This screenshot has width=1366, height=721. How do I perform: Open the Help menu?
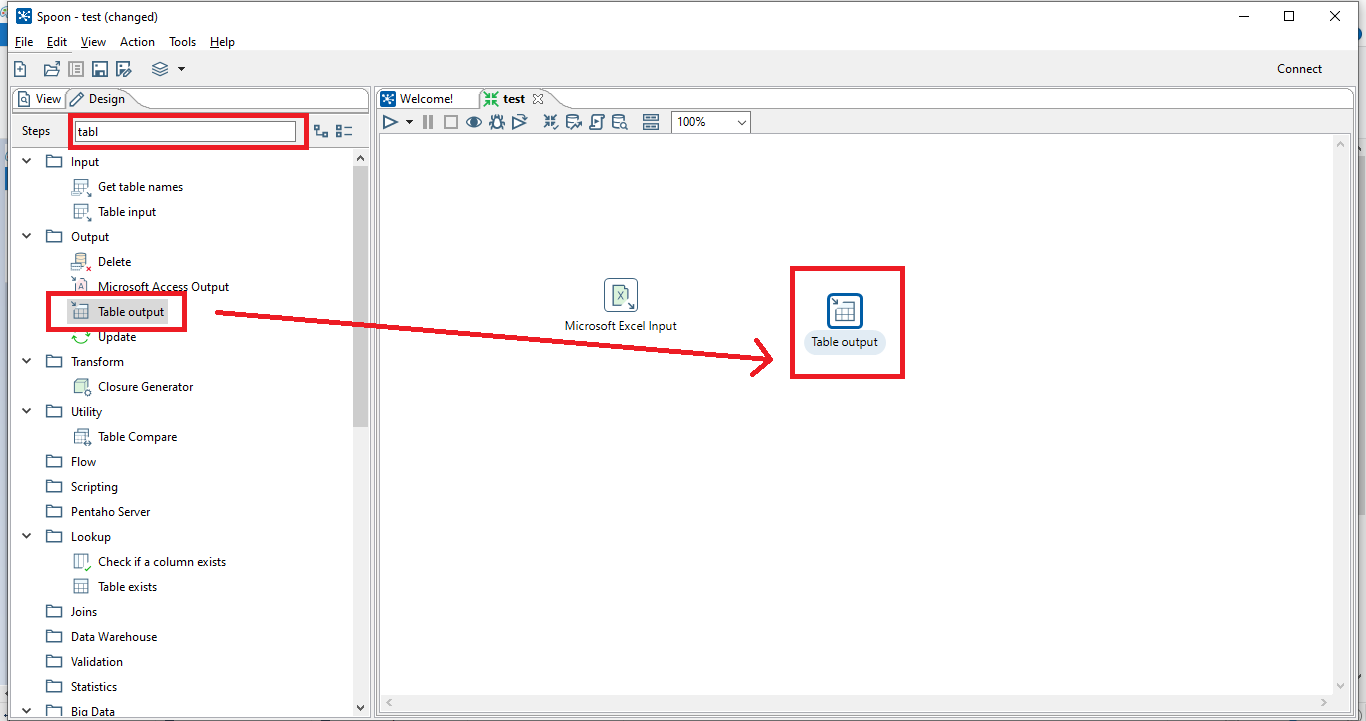(222, 42)
